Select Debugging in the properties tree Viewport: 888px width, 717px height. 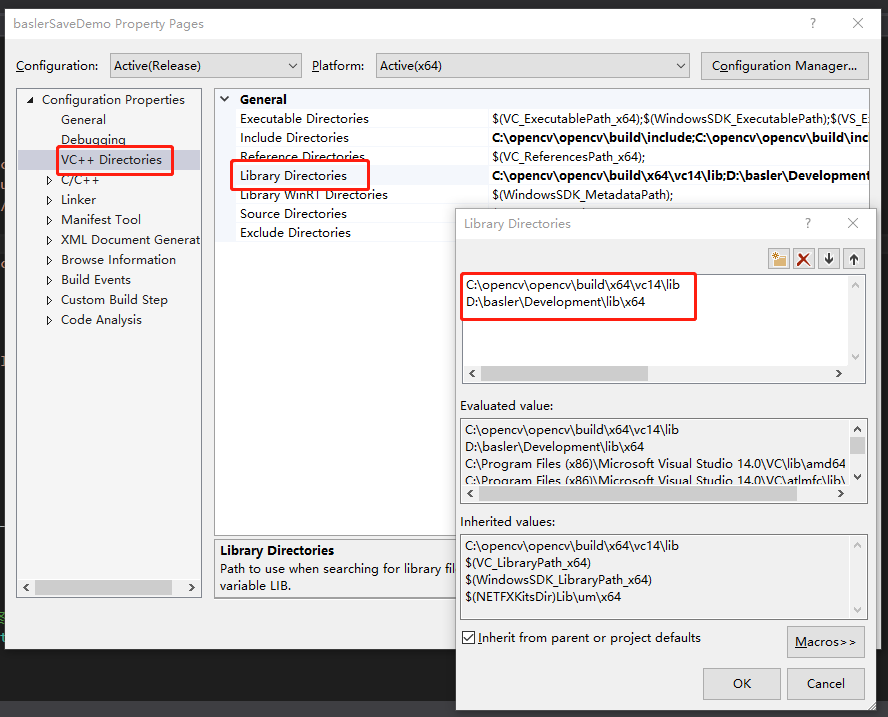92,139
